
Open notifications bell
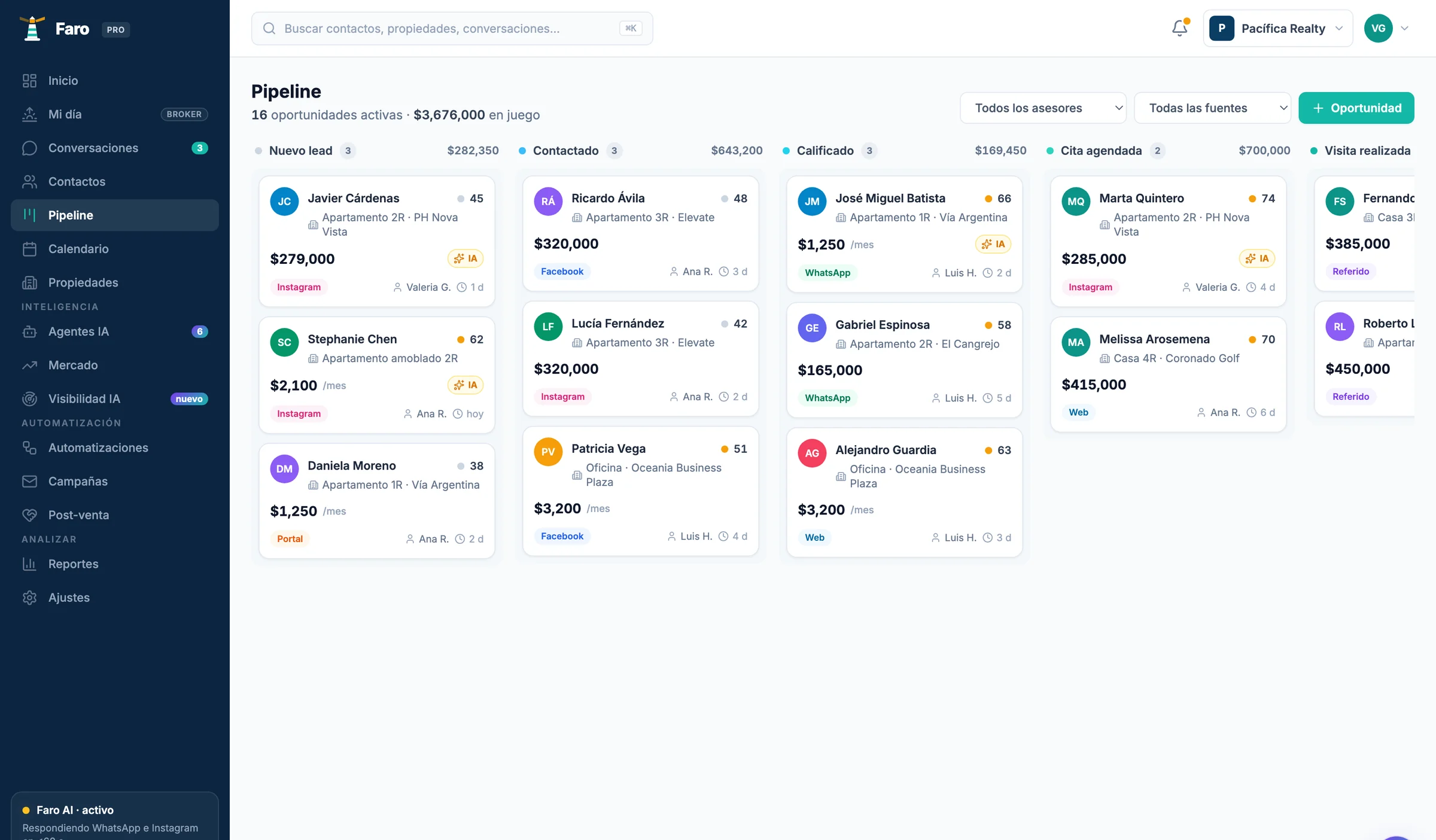tap(1180, 28)
